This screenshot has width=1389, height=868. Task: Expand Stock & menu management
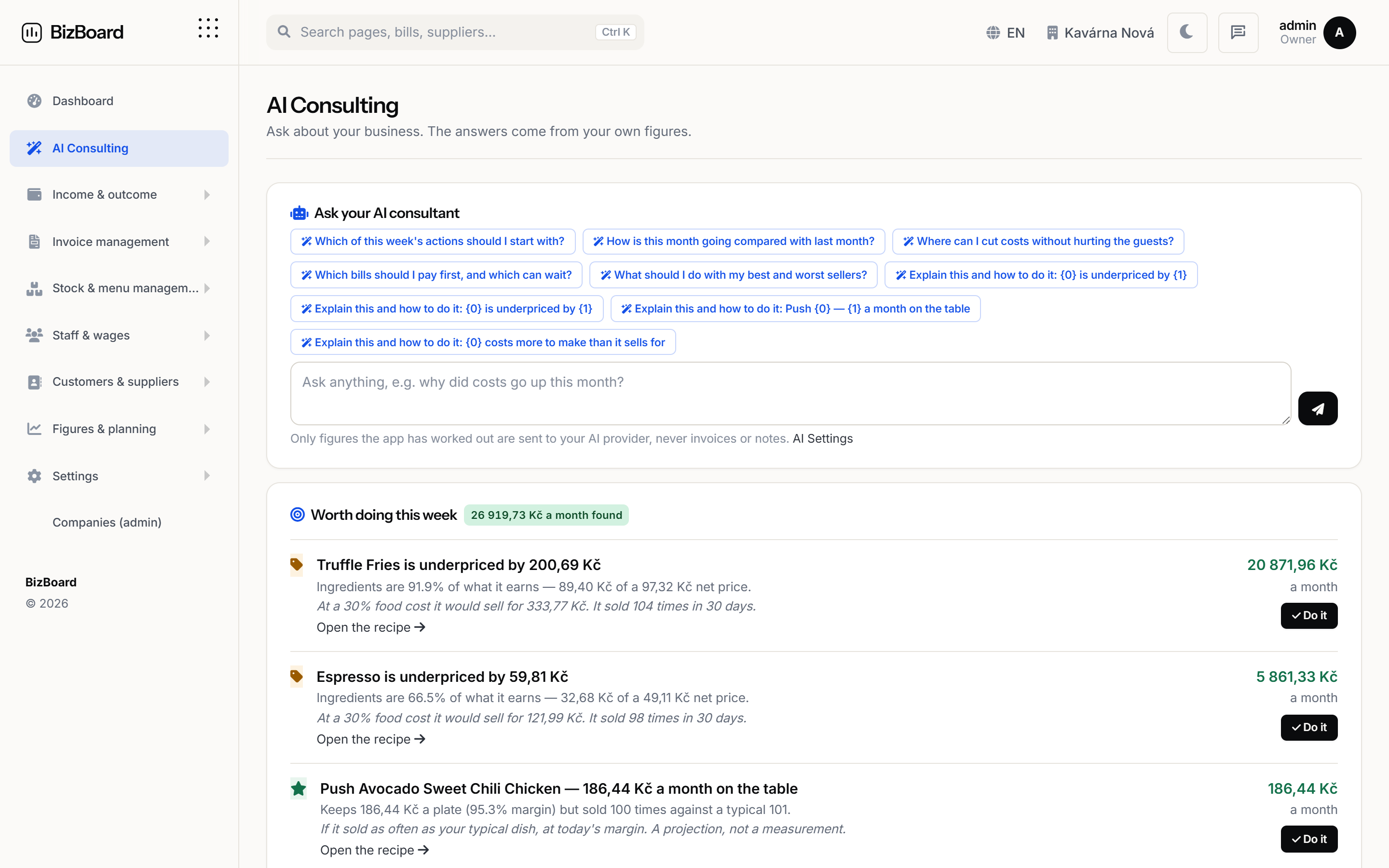(119, 288)
